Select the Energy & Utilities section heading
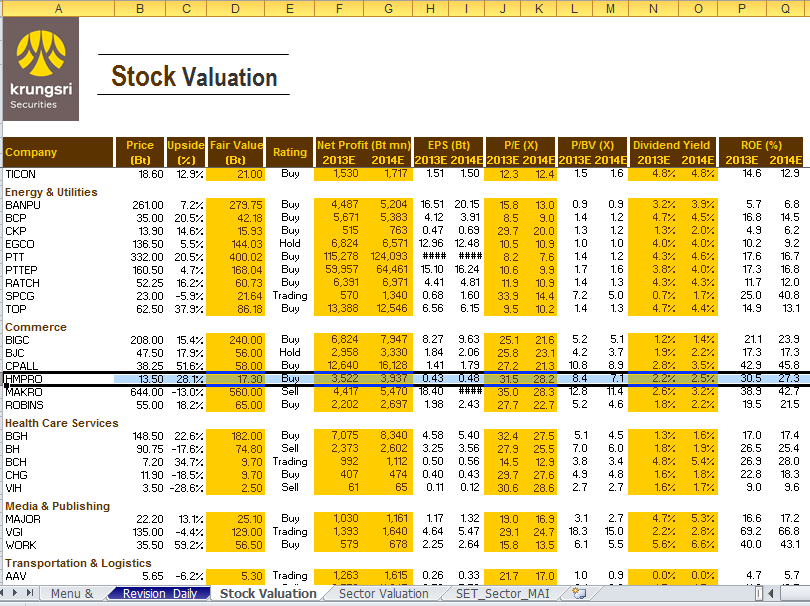The width and height of the screenshot is (810, 606). [51, 192]
